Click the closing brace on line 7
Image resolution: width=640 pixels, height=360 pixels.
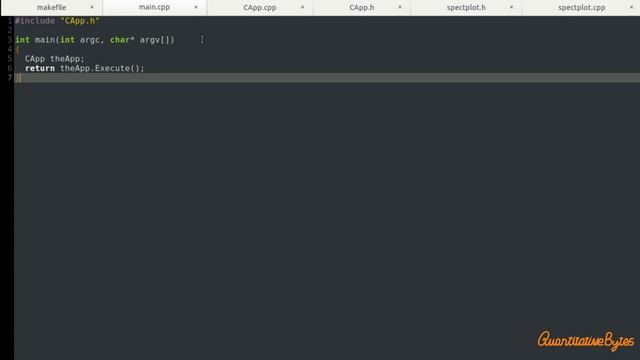pos(18,78)
